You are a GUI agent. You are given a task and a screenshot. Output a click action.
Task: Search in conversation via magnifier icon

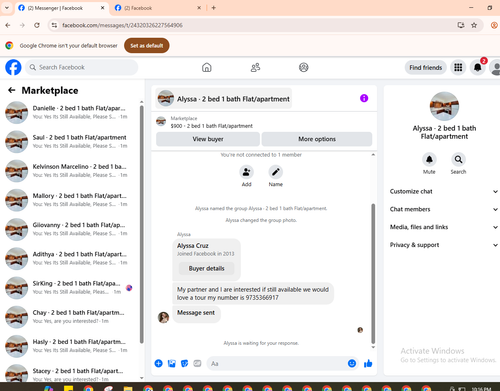[x=458, y=159]
